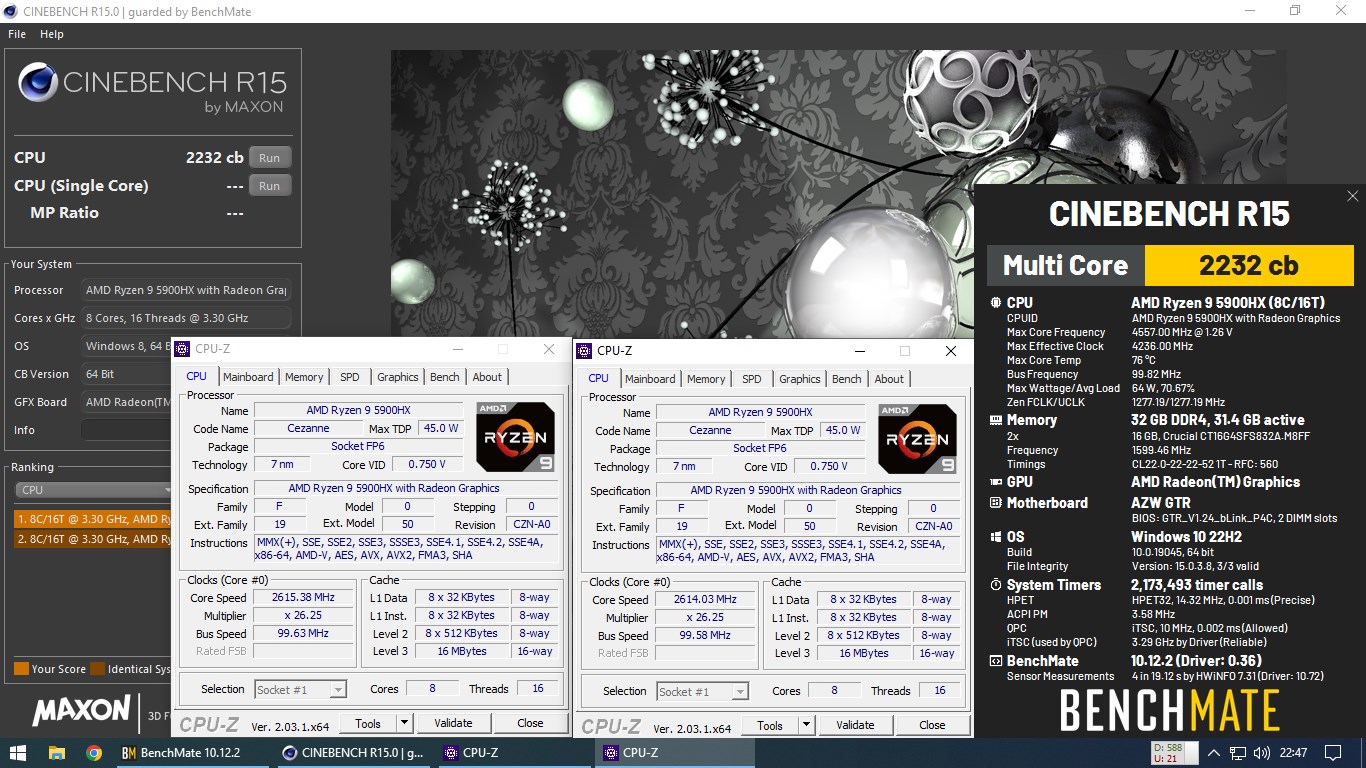Switch to Mainboard tab in right CPU-Z window
This screenshot has height=768, width=1366.
tap(650, 379)
